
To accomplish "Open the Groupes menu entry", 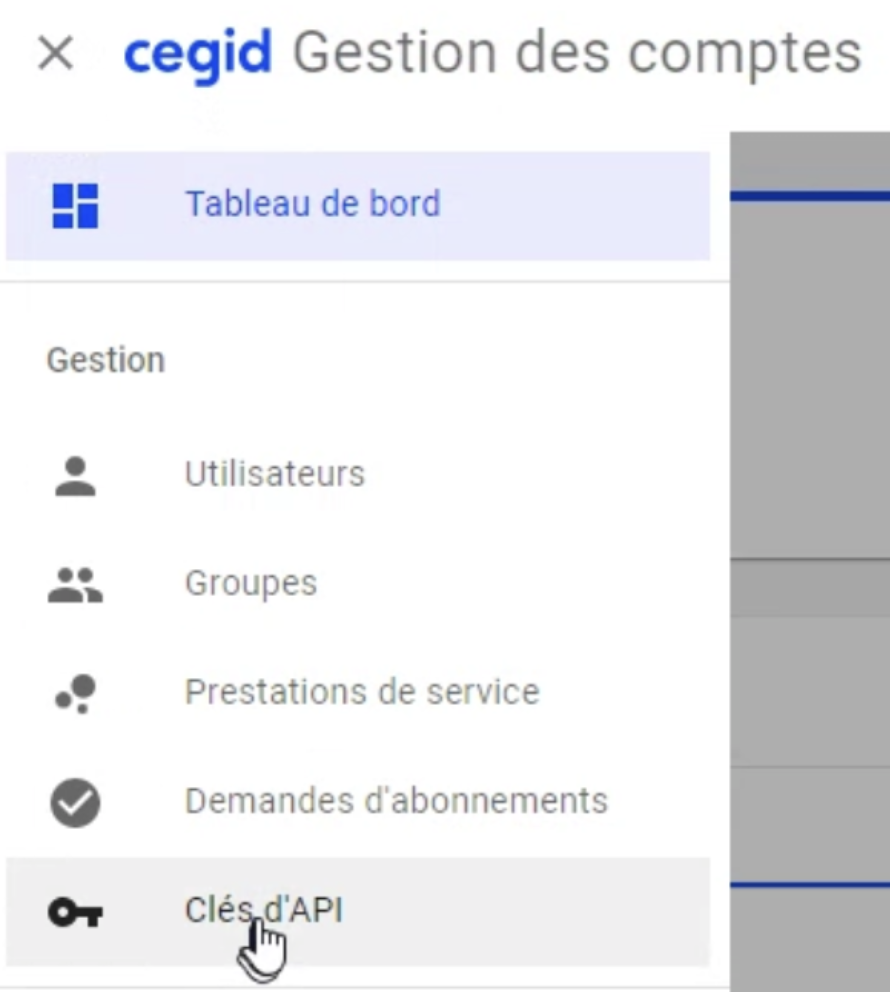I will coord(250,582).
